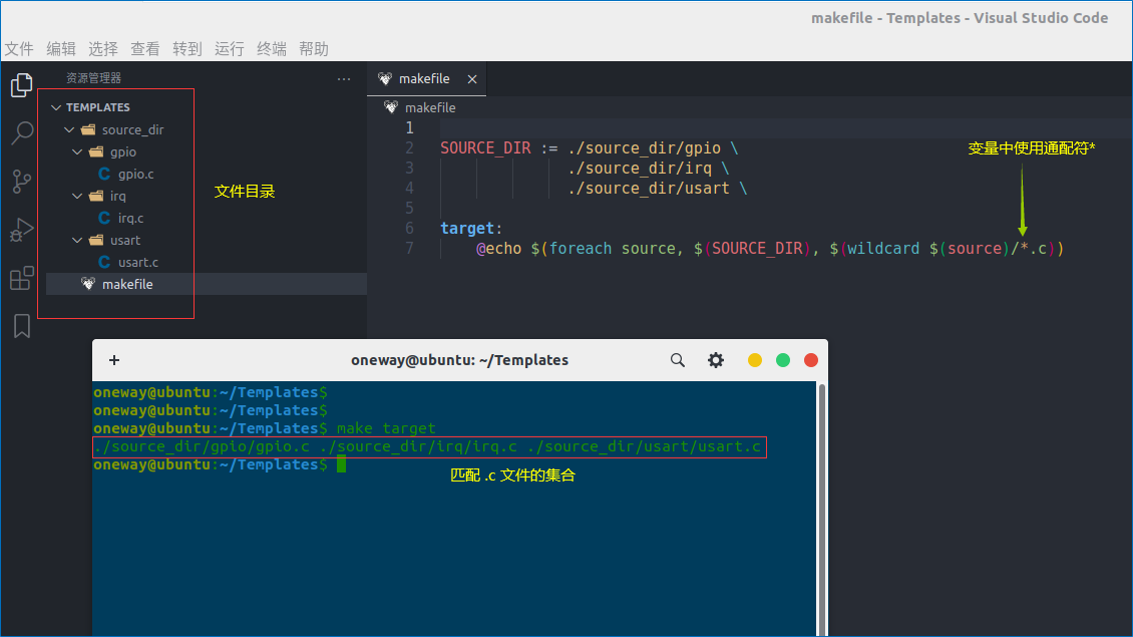Select makefile in the file tree

pos(206,284)
